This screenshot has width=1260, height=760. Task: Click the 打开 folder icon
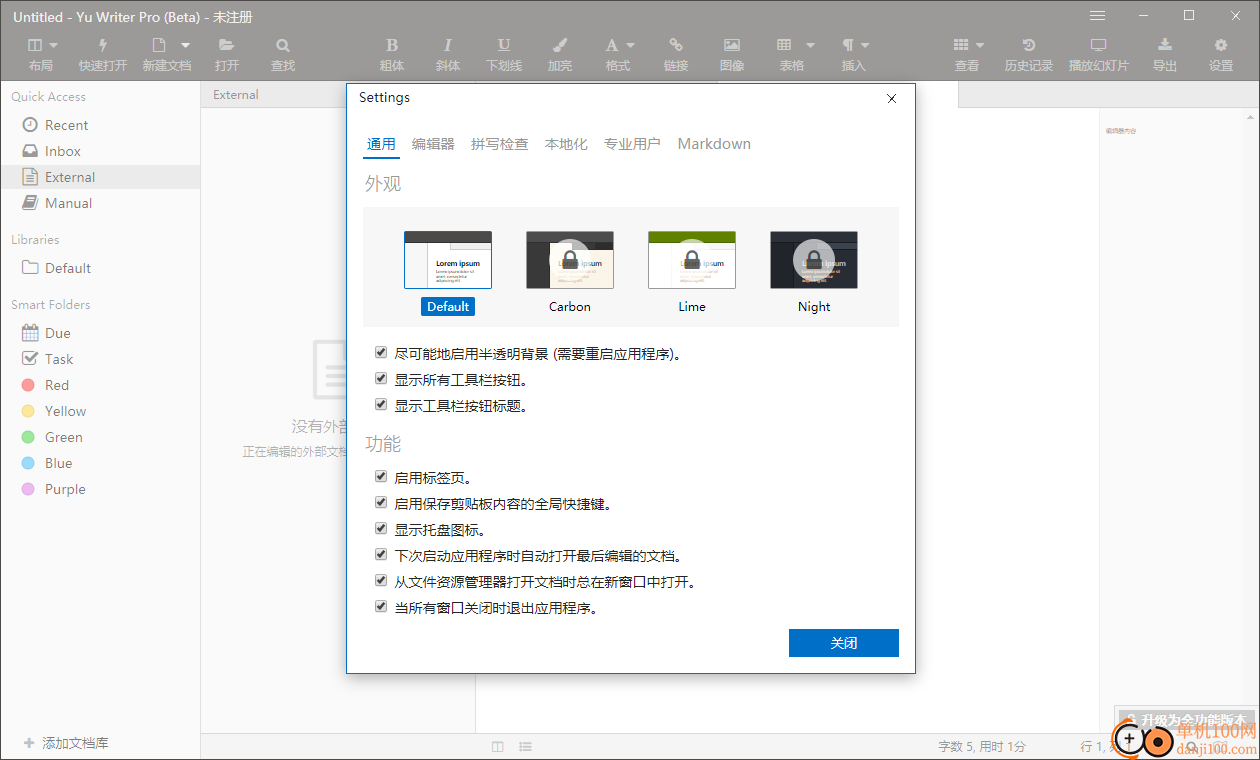click(x=227, y=45)
